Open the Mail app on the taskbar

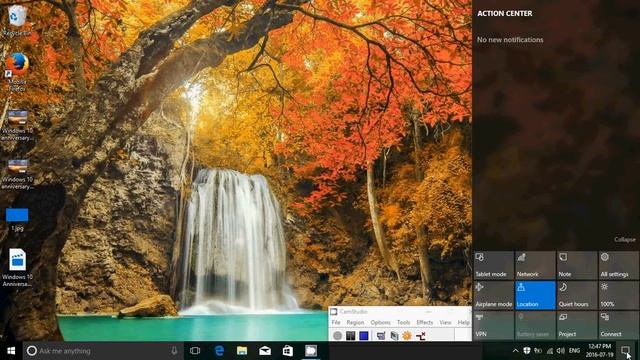point(265,351)
